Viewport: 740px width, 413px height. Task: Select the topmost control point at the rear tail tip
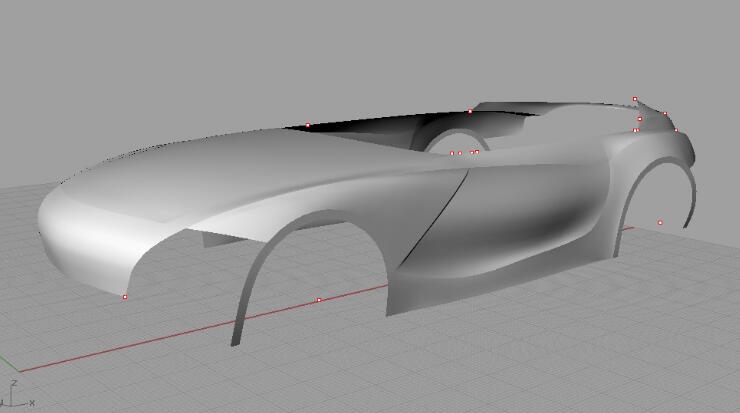(635, 99)
